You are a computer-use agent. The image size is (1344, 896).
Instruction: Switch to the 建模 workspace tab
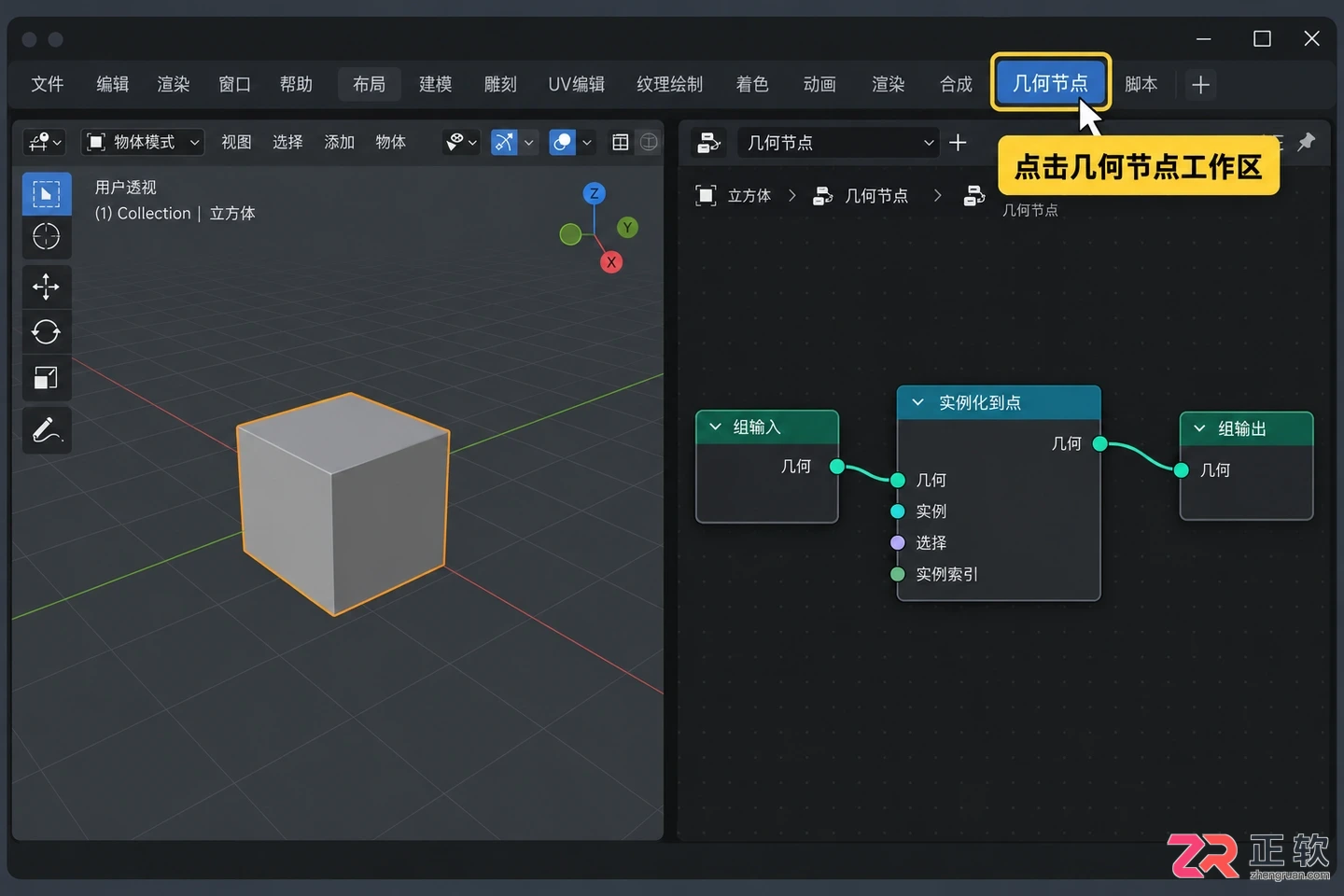pos(436,84)
